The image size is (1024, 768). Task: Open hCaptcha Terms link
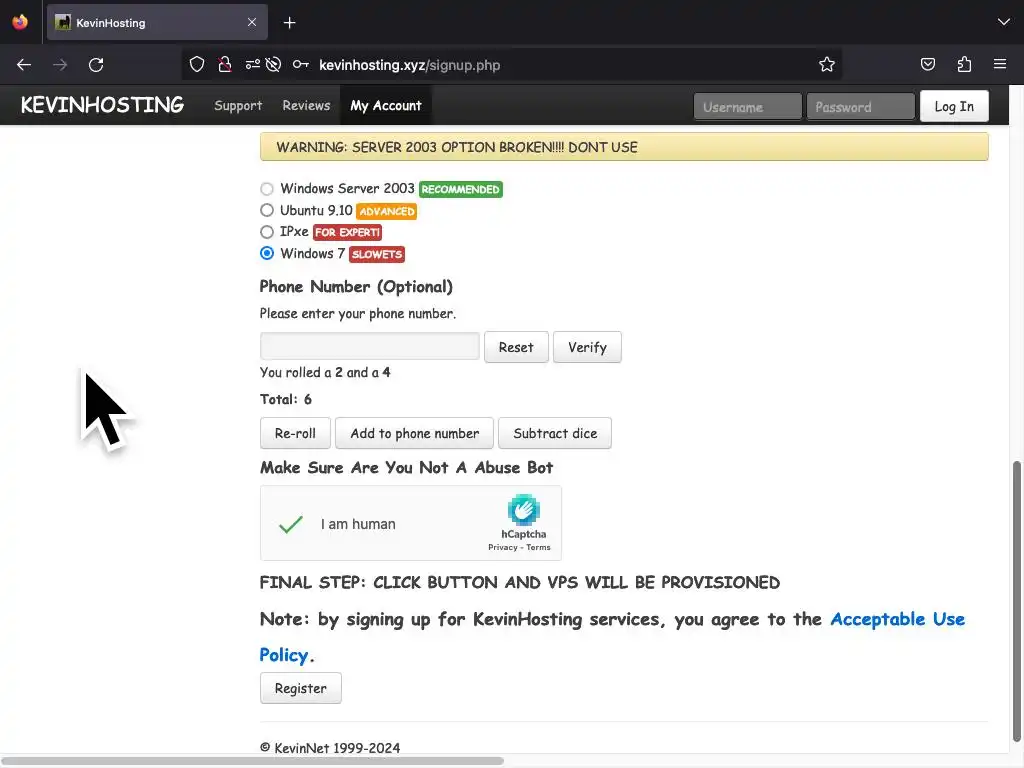coord(538,547)
